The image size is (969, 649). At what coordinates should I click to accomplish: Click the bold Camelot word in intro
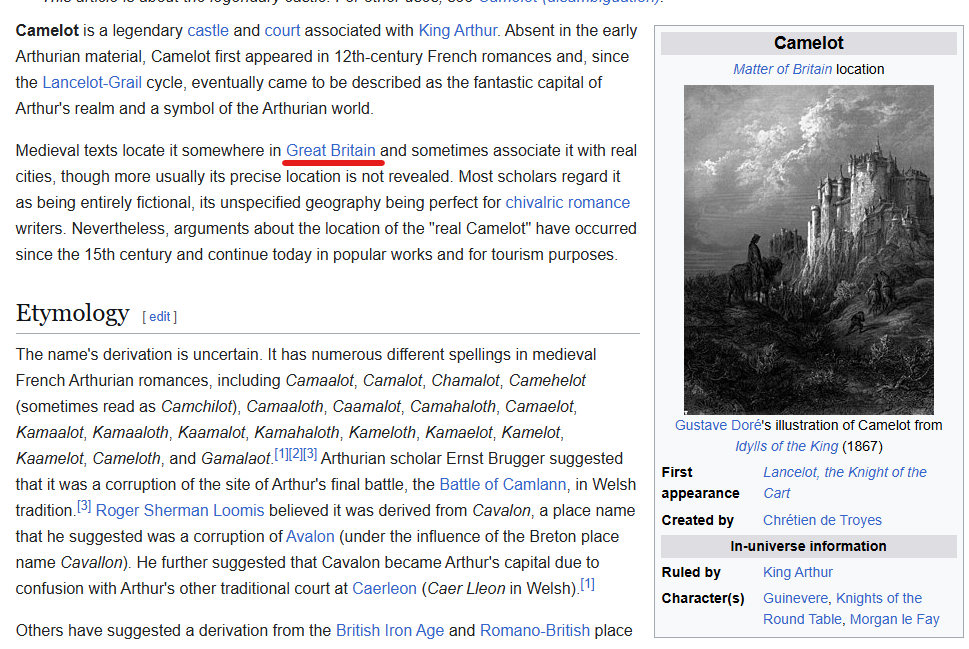pos(48,30)
